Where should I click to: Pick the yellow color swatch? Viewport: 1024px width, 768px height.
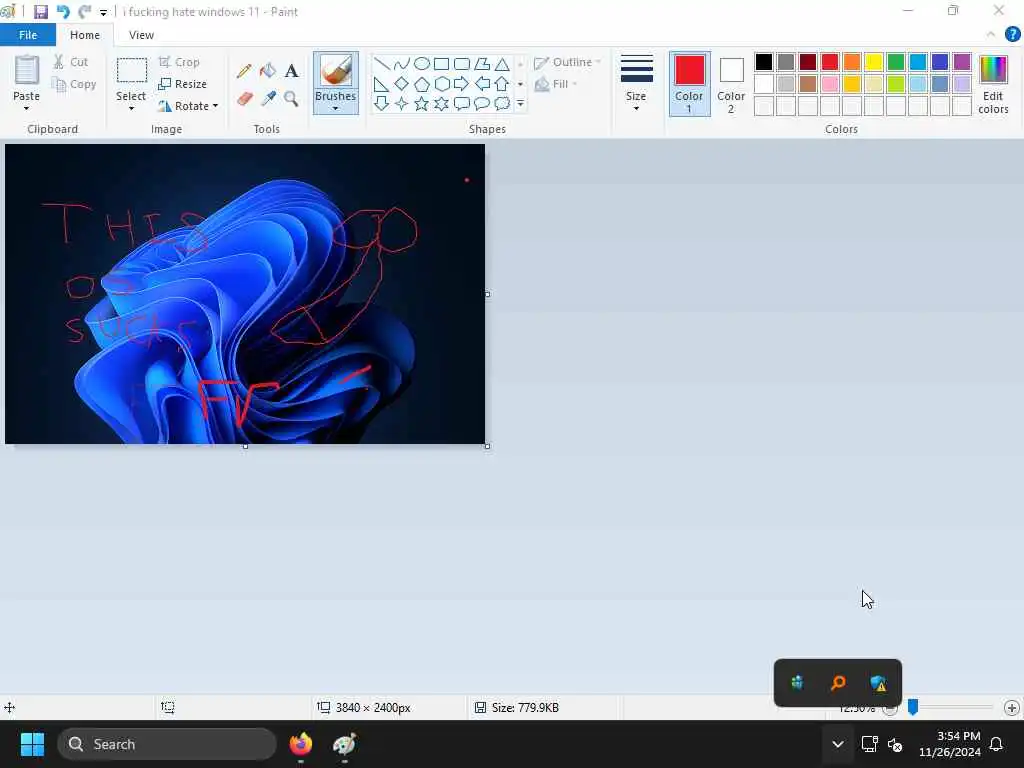(x=874, y=62)
